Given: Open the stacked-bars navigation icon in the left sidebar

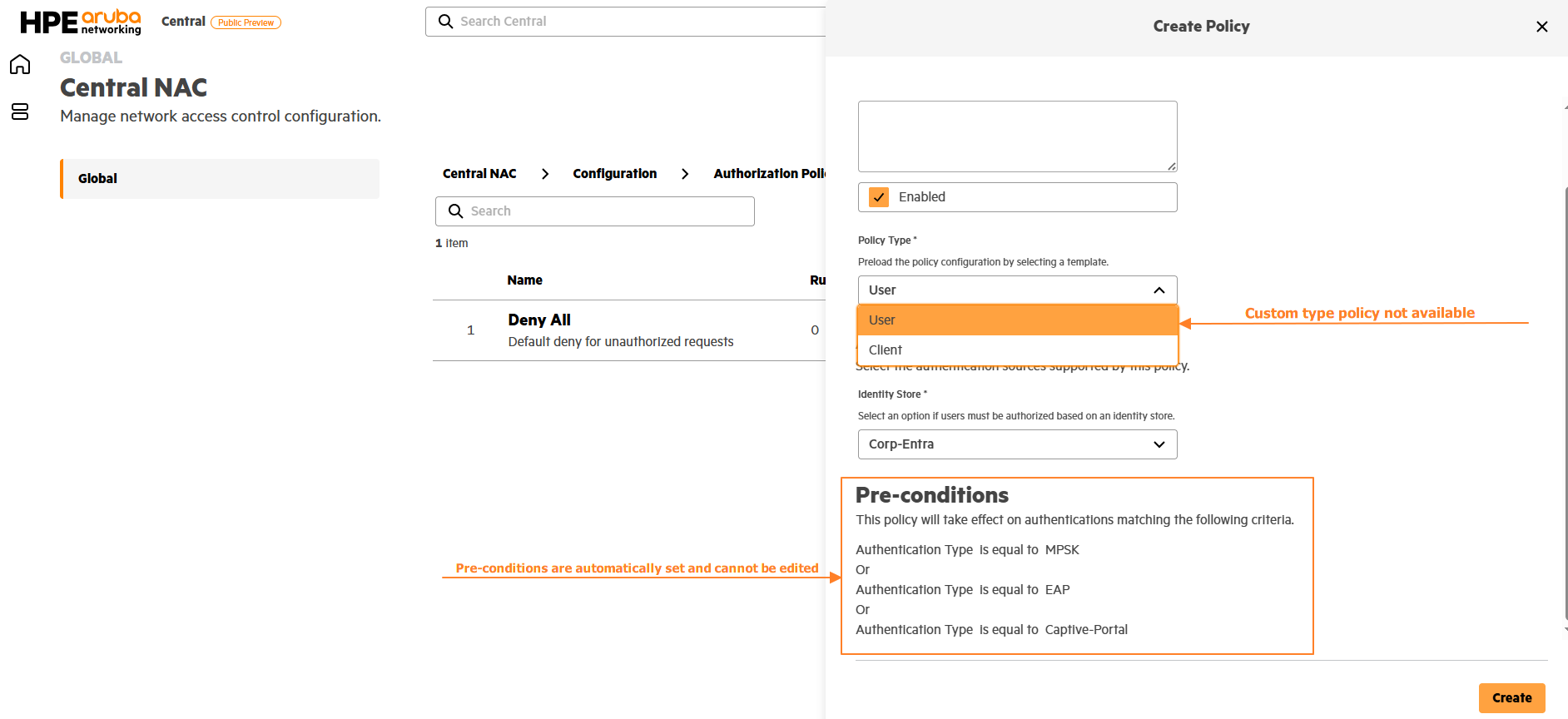Looking at the screenshot, I should pos(20,112).
